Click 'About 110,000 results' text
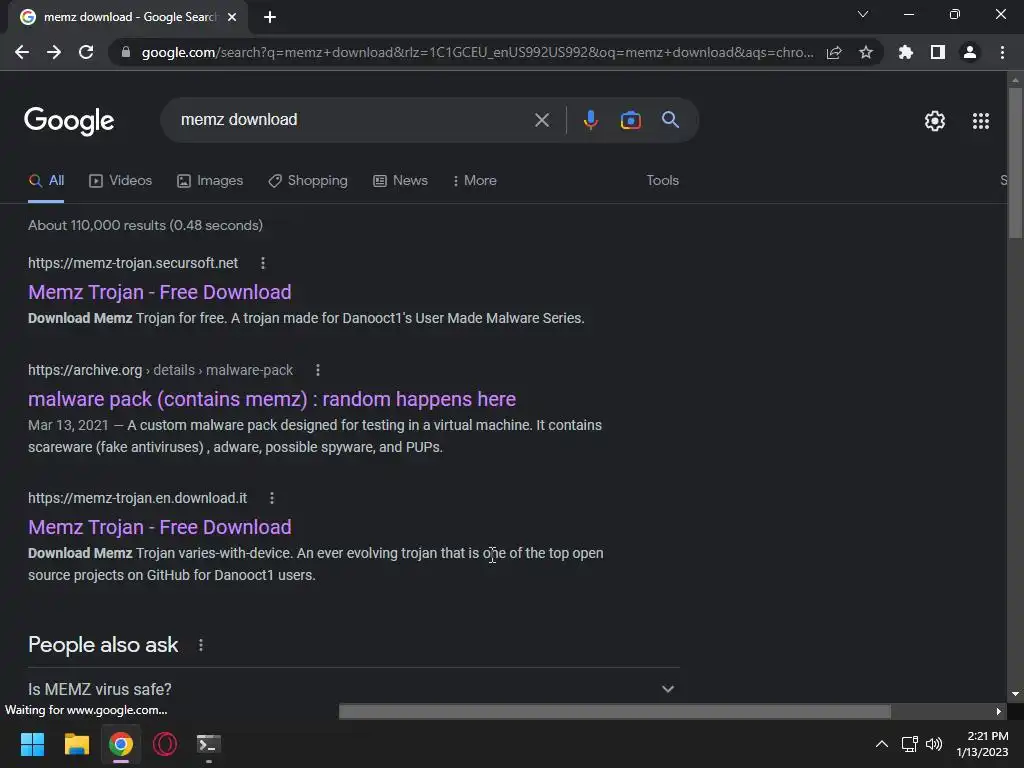This screenshot has width=1024, height=768. point(145,225)
